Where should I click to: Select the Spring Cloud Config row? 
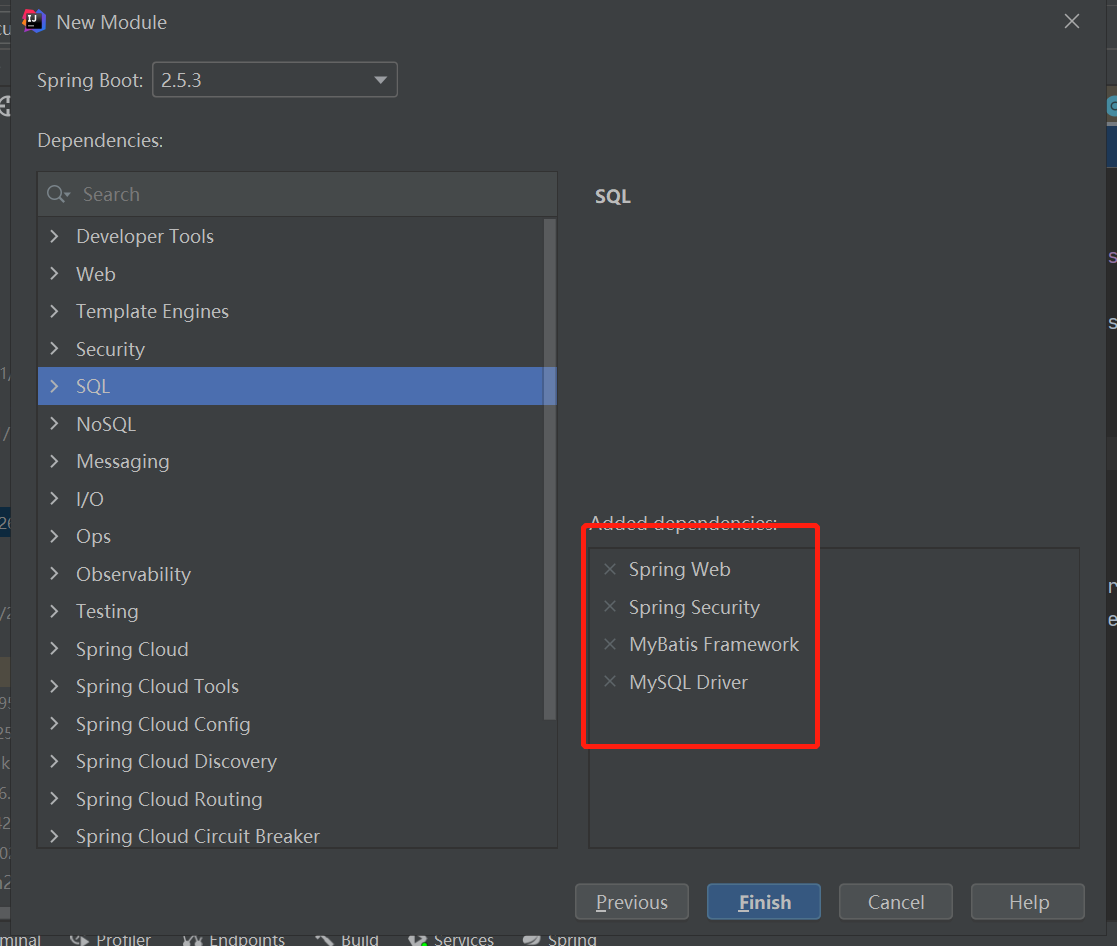[291, 724]
